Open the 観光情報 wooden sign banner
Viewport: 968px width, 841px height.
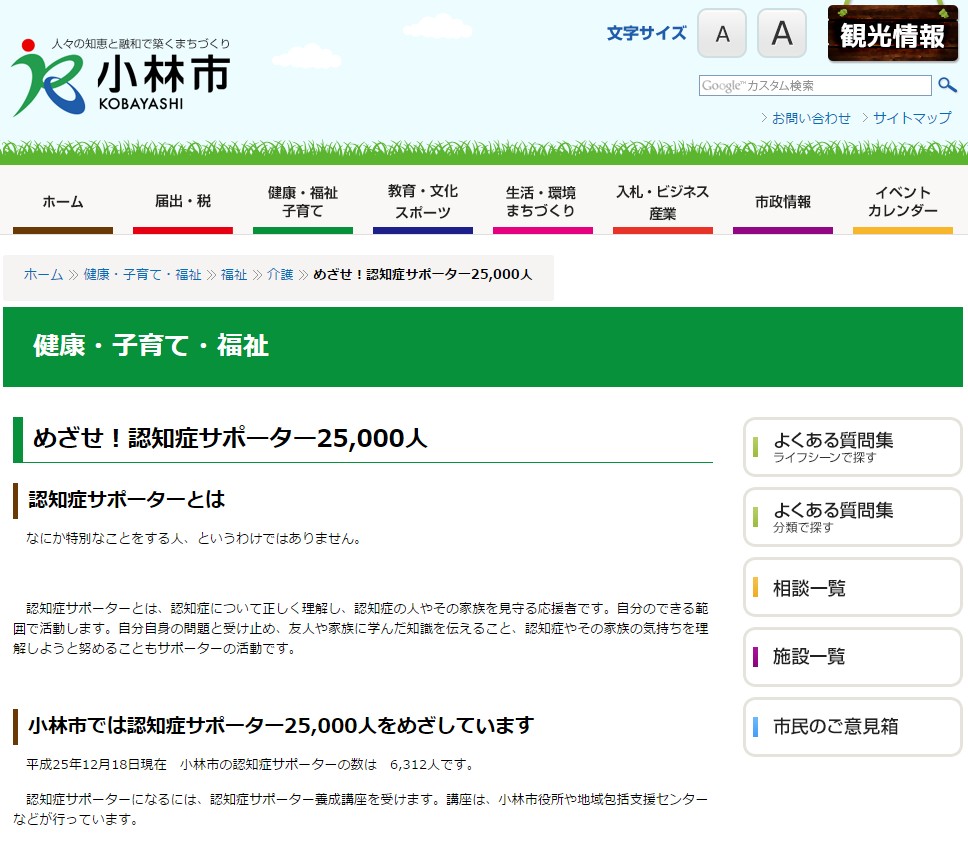(x=892, y=36)
